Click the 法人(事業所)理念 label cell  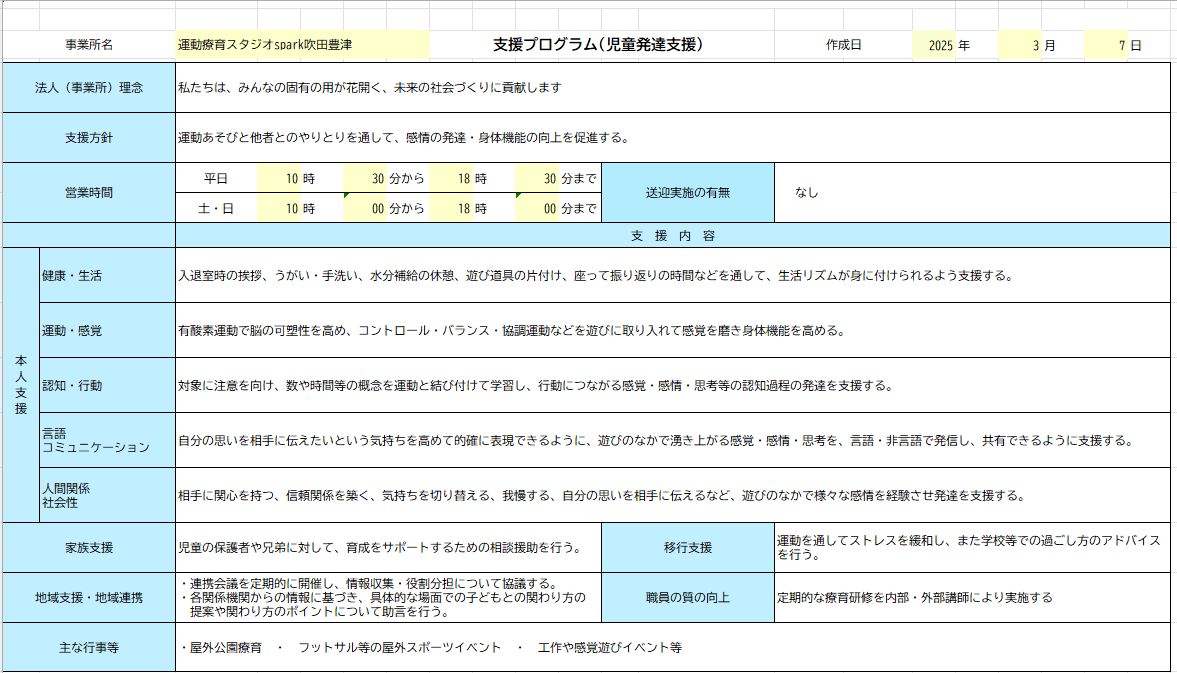[89, 87]
